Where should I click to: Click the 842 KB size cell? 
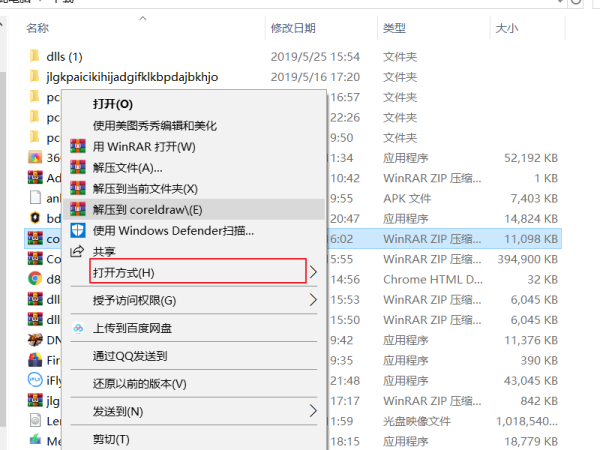(539, 401)
